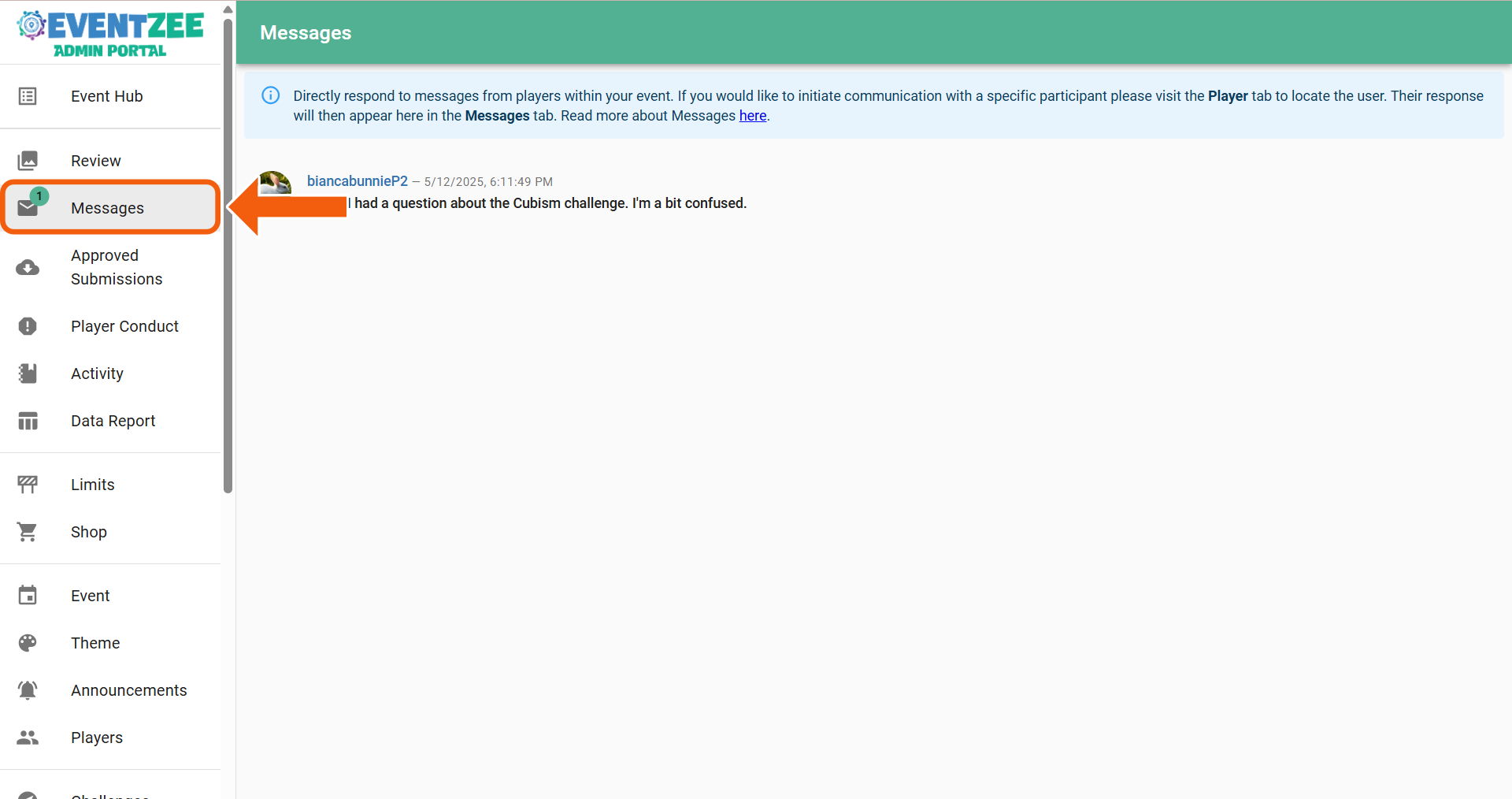
Task: Click the Announcements bell icon
Action: [28, 690]
